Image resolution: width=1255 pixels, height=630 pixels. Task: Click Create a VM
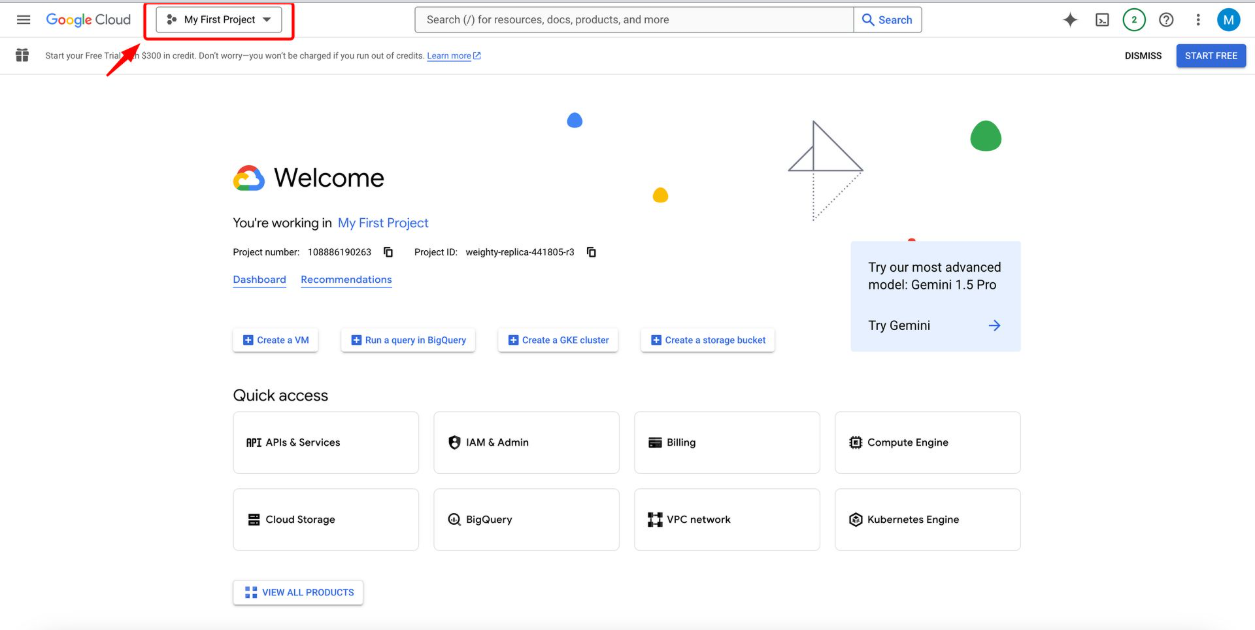pos(276,340)
